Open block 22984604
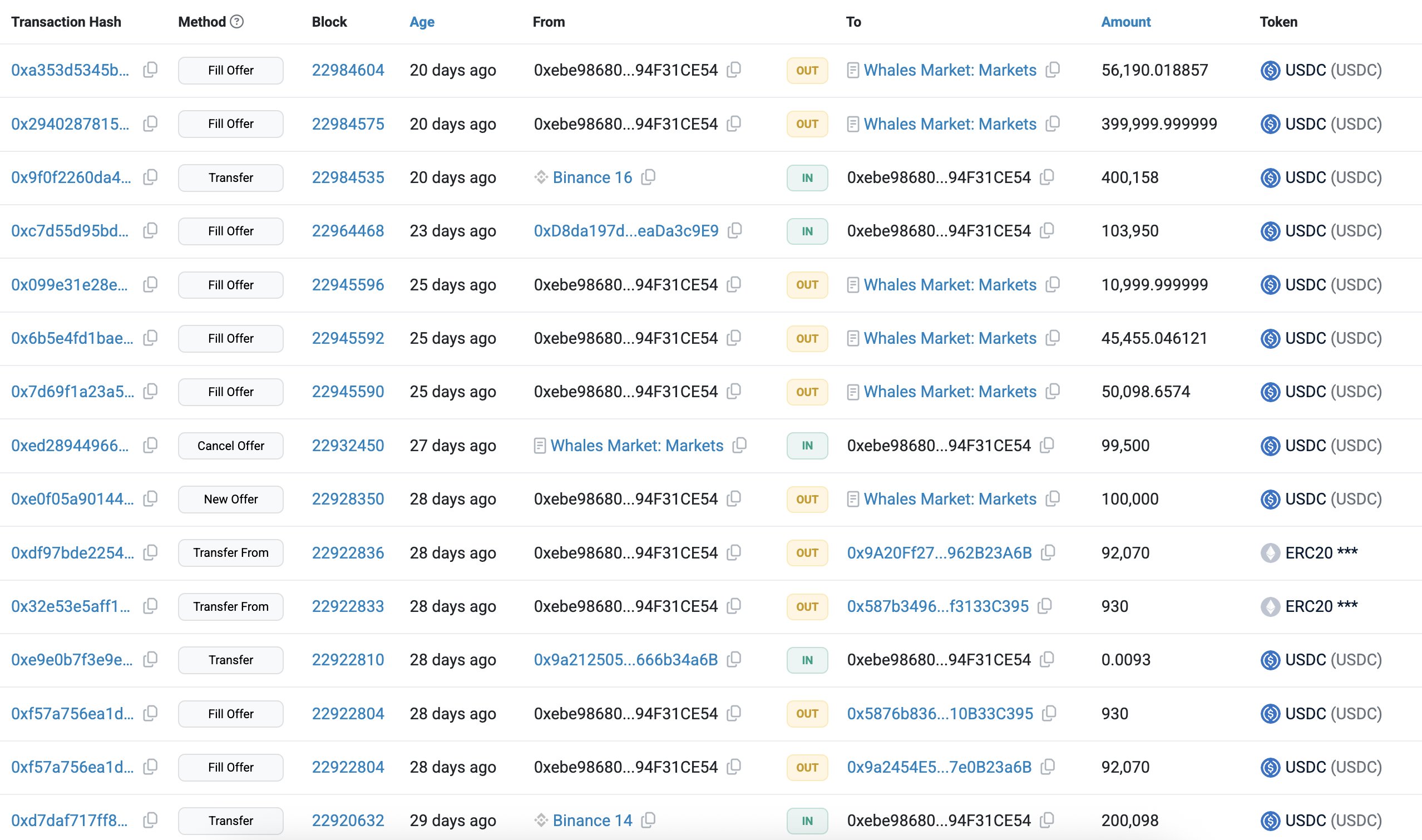 point(348,70)
